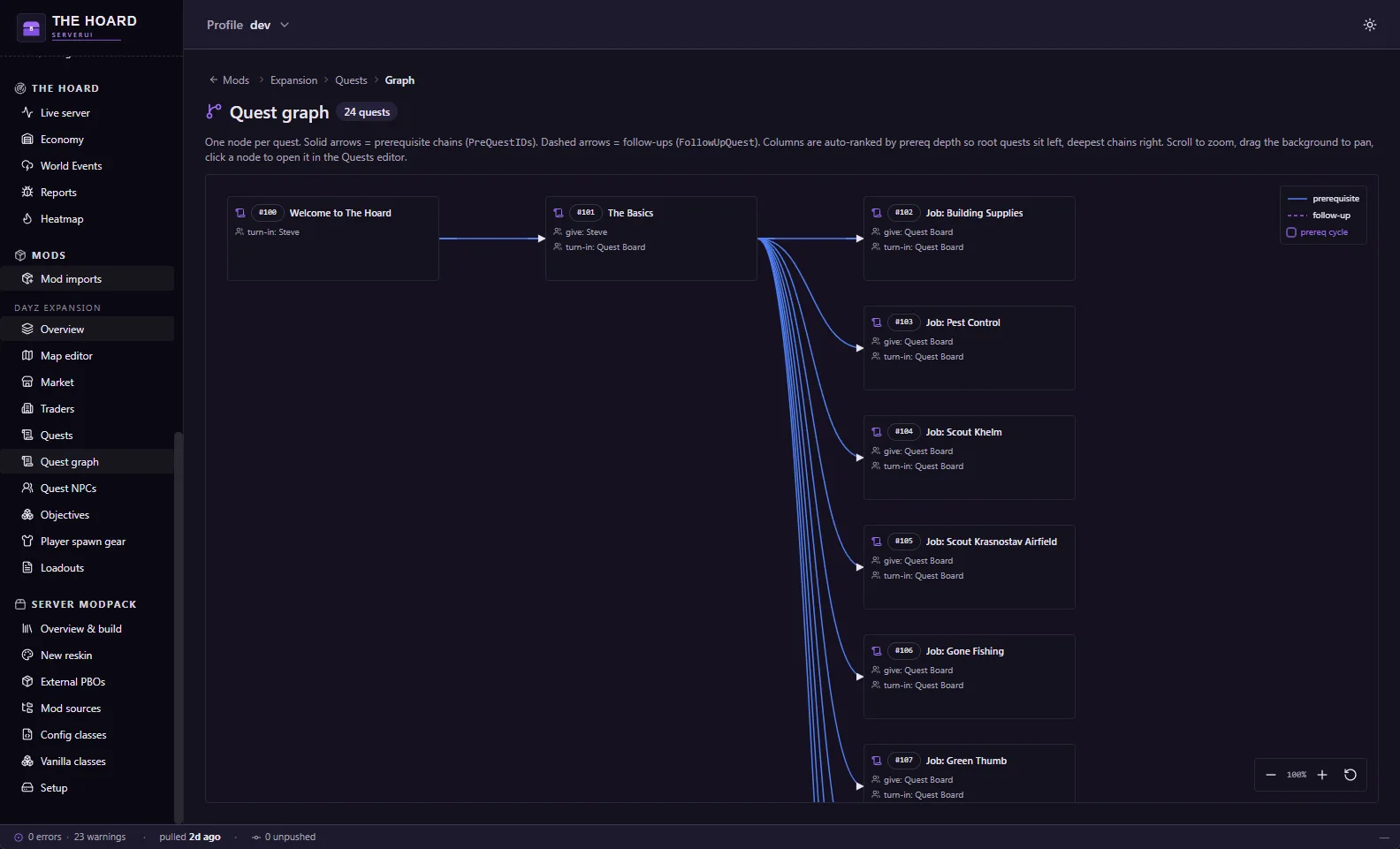The image size is (1400, 849).
Task: Open the Welcome to The Hoard quest node
Action: point(333,239)
